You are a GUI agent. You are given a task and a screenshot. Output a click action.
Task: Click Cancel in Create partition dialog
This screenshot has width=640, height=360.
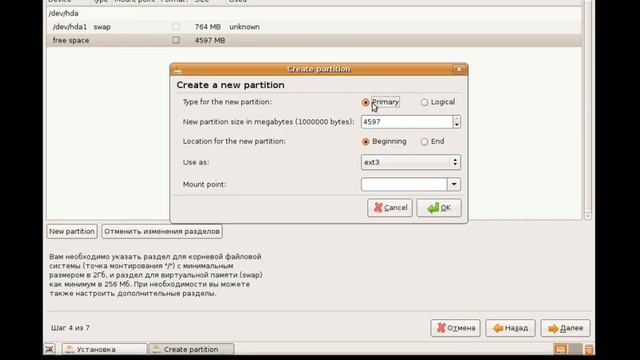[390, 208]
